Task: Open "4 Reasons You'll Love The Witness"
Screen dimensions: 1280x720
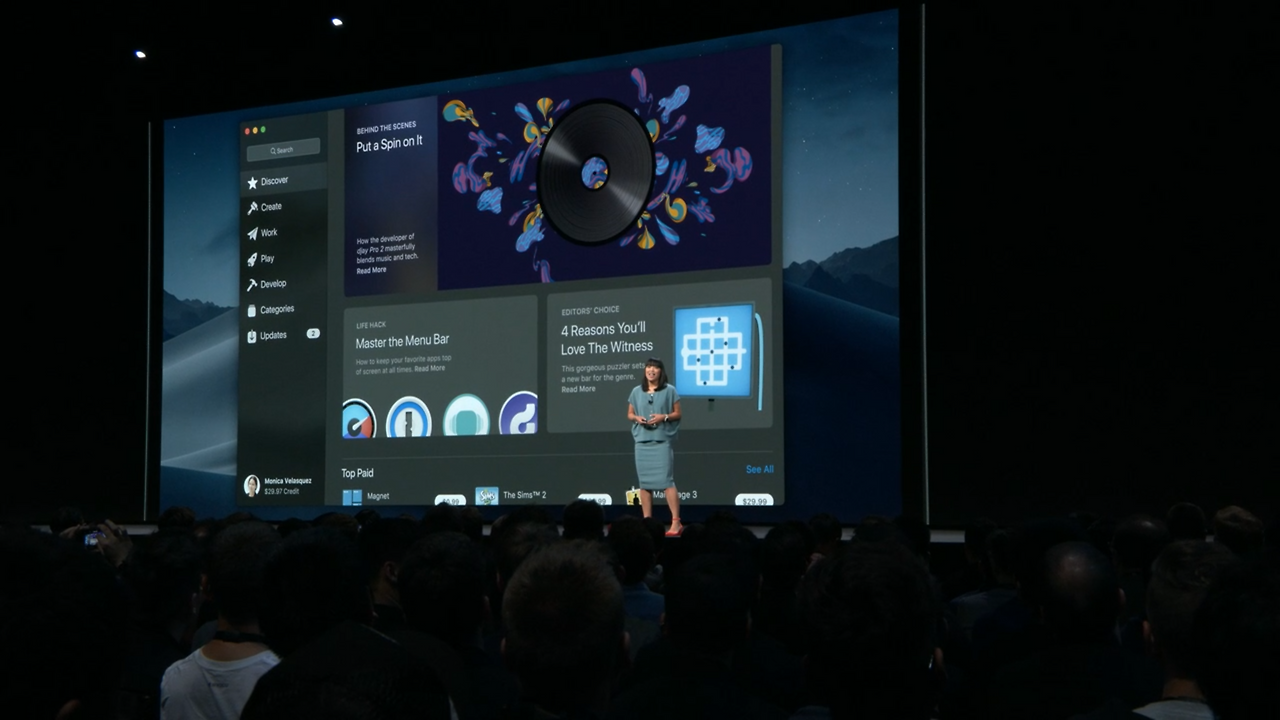Action: tap(606, 338)
